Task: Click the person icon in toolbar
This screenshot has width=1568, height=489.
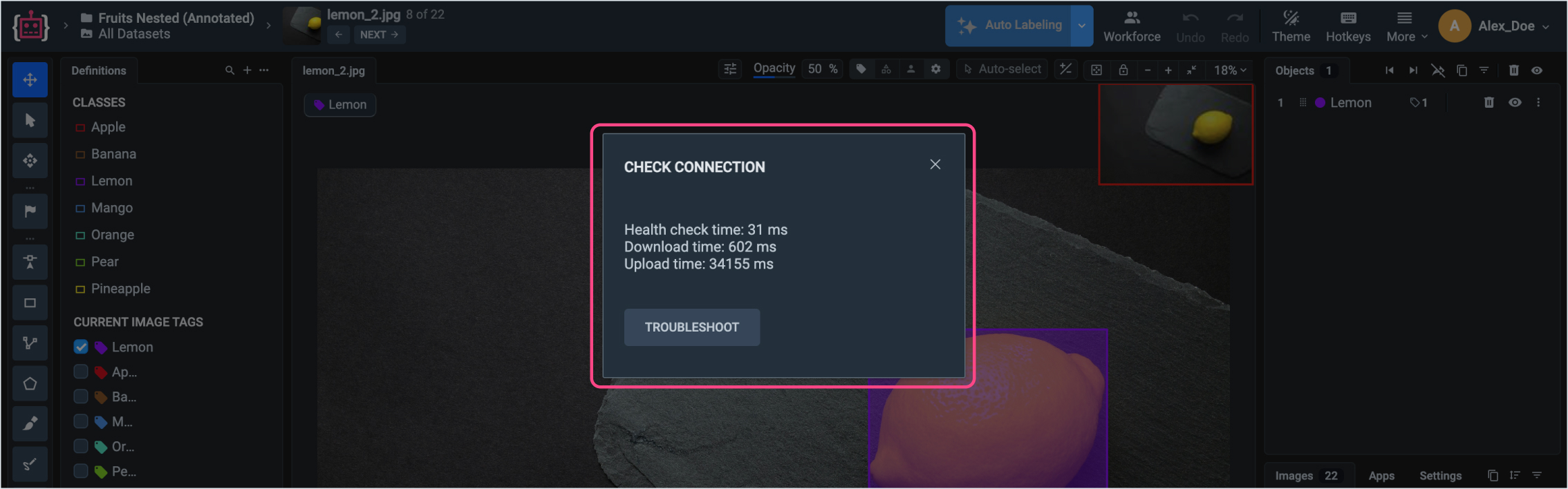Action: pyautogui.click(x=911, y=69)
